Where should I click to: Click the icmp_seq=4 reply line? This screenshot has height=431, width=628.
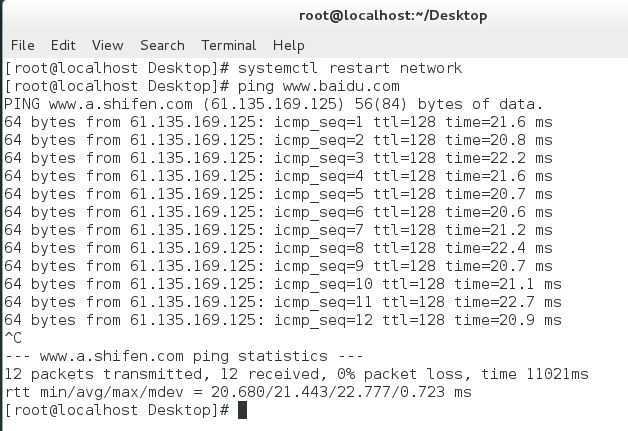(x=278, y=176)
